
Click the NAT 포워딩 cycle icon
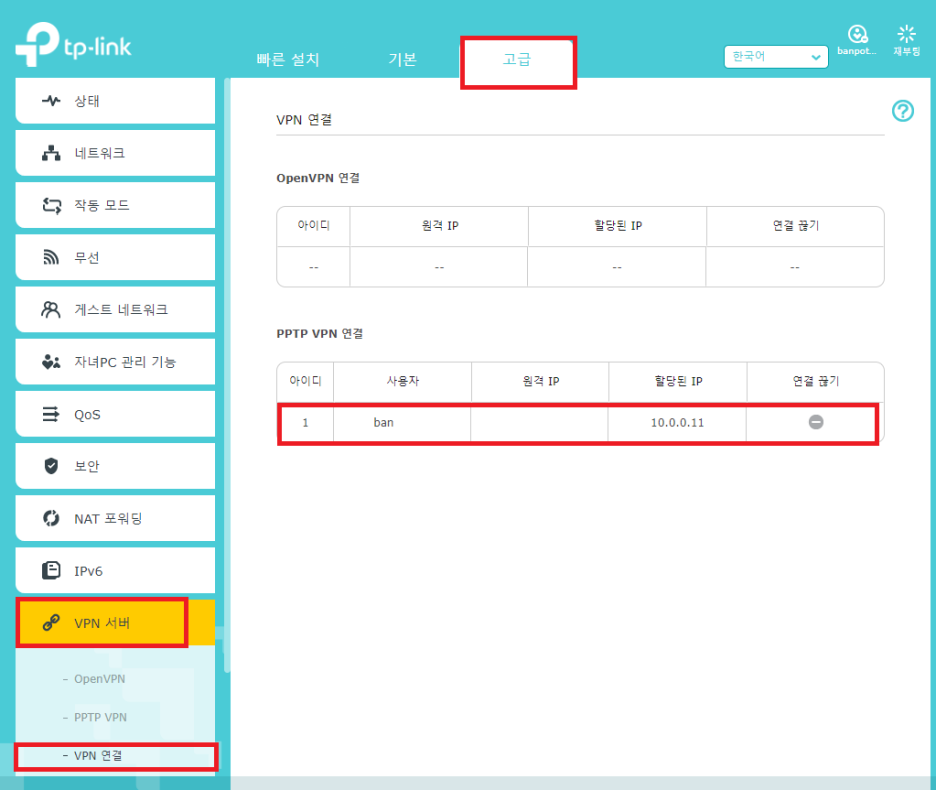pyautogui.click(x=51, y=518)
